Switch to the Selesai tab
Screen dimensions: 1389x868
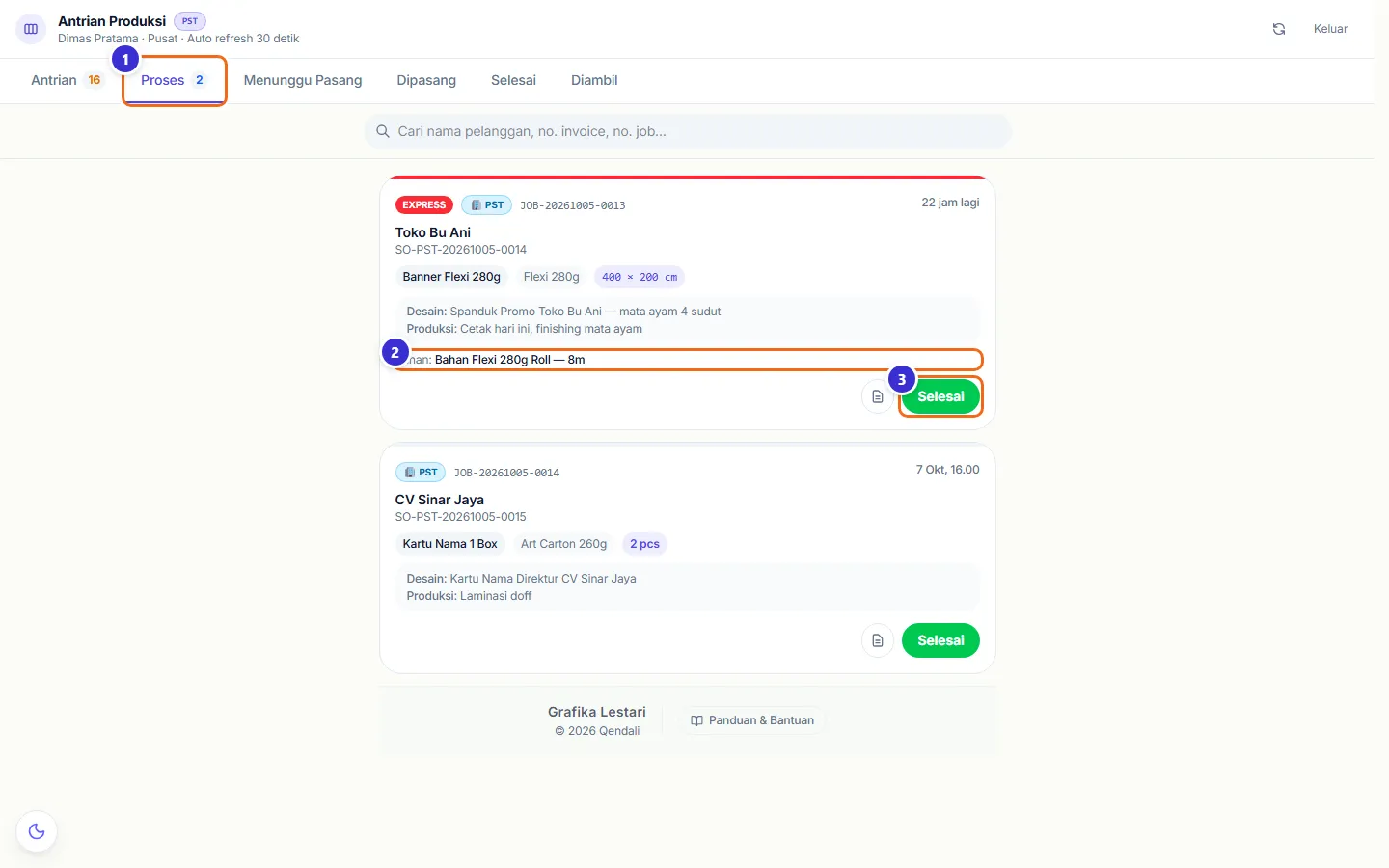point(513,80)
